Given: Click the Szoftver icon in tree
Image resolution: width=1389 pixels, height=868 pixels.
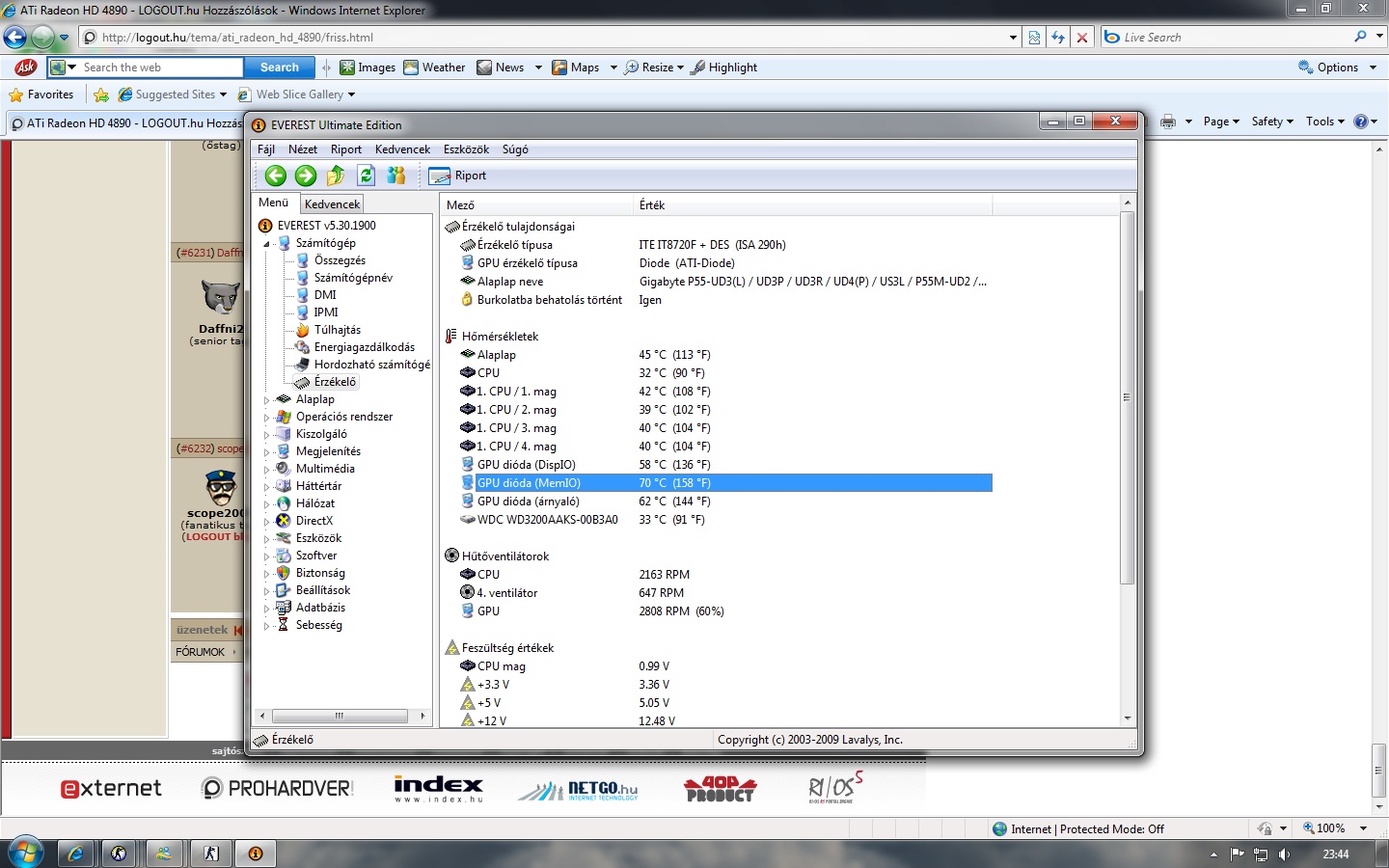Looking at the screenshot, I should pyautogui.click(x=284, y=556).
